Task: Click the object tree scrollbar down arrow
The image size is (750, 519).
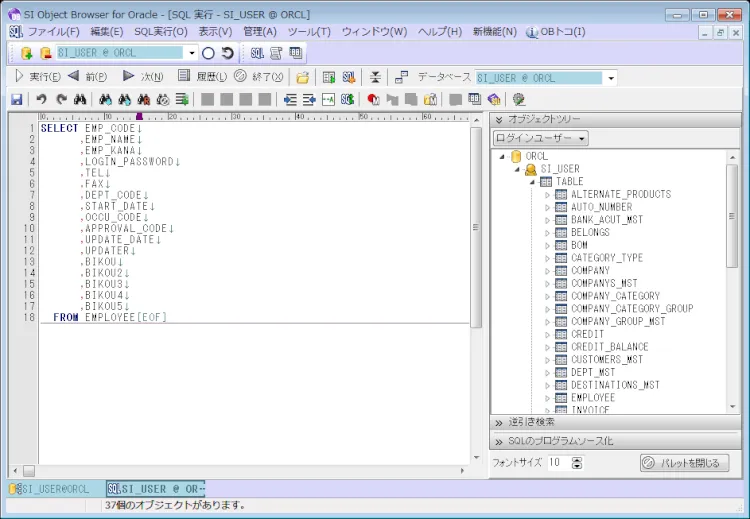Action: (733, 407)
